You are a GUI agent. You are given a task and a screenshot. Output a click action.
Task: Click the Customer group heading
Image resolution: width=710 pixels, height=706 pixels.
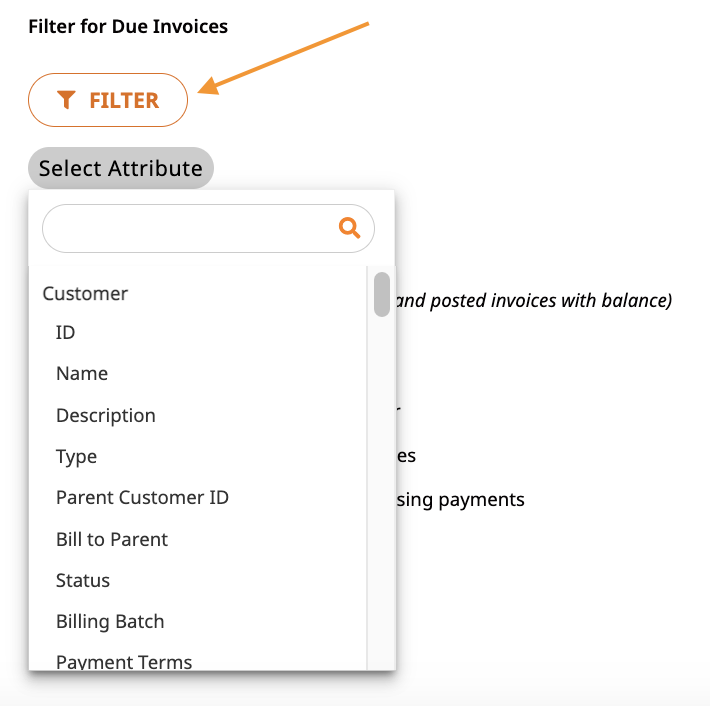click(85, 293)
